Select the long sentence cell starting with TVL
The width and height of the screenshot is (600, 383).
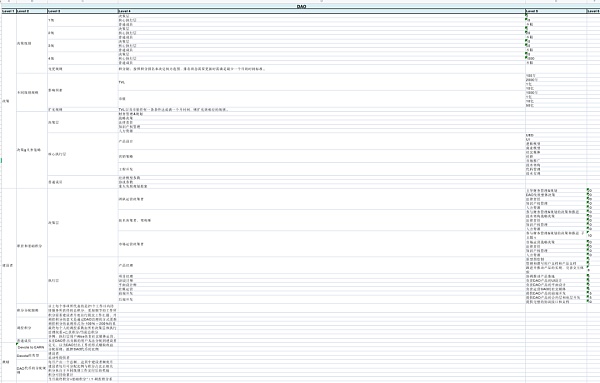point(321,110)
